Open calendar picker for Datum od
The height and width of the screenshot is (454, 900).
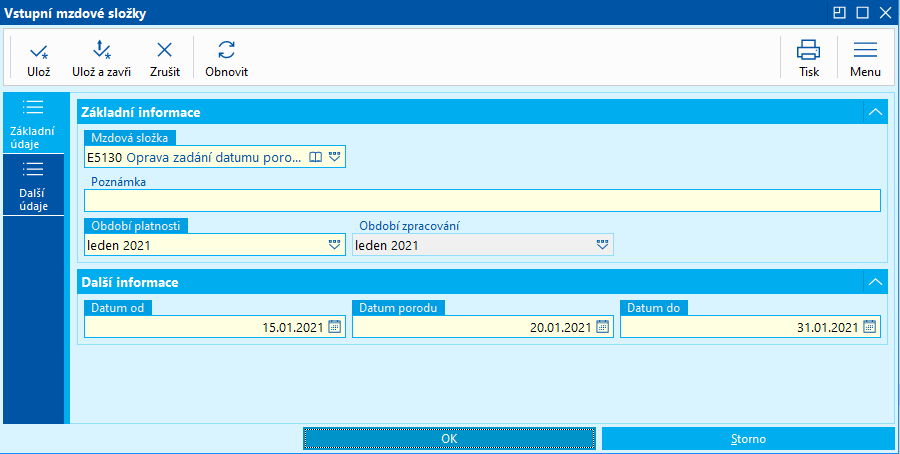[335, 327]
